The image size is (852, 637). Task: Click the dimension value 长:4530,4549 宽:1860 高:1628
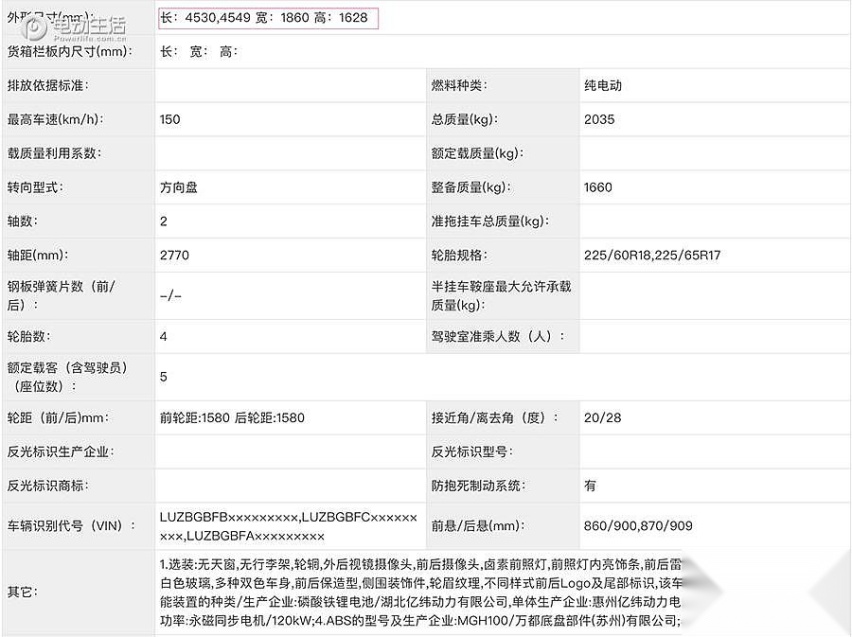point(264,18)
